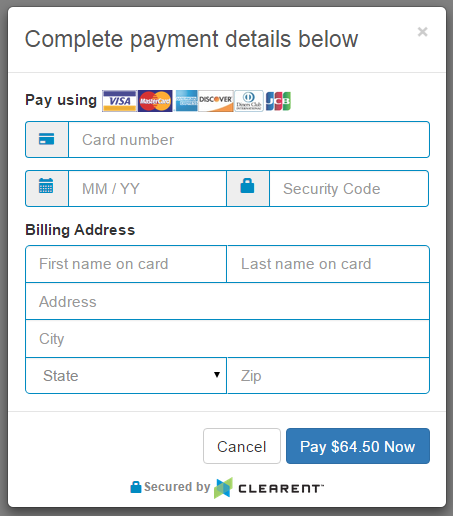Close the payment dialog with the X
Image resolution: width=453 pixels, height=516 pixels.
(423, 32)
